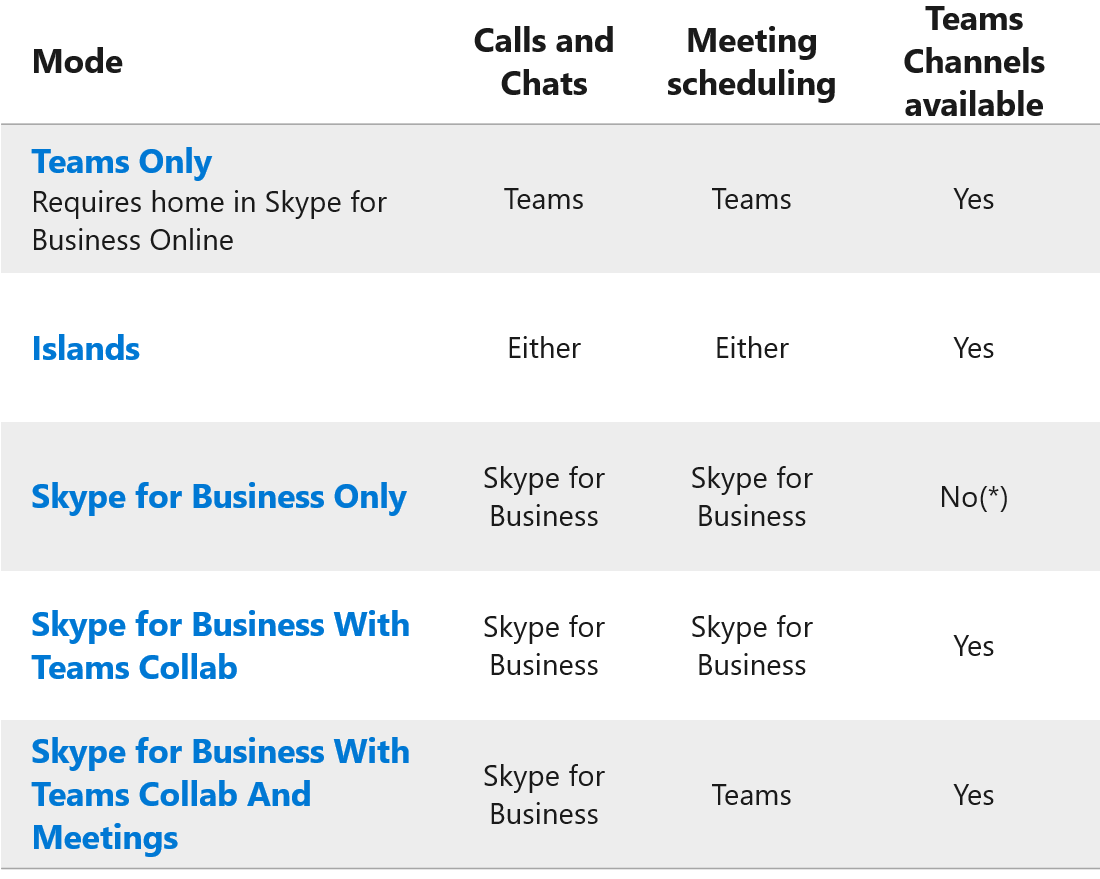Screen dimensions: 1100x879
Task: Select Calls and Chats cell for Teams Only
Action: click(x=544, y=200)
